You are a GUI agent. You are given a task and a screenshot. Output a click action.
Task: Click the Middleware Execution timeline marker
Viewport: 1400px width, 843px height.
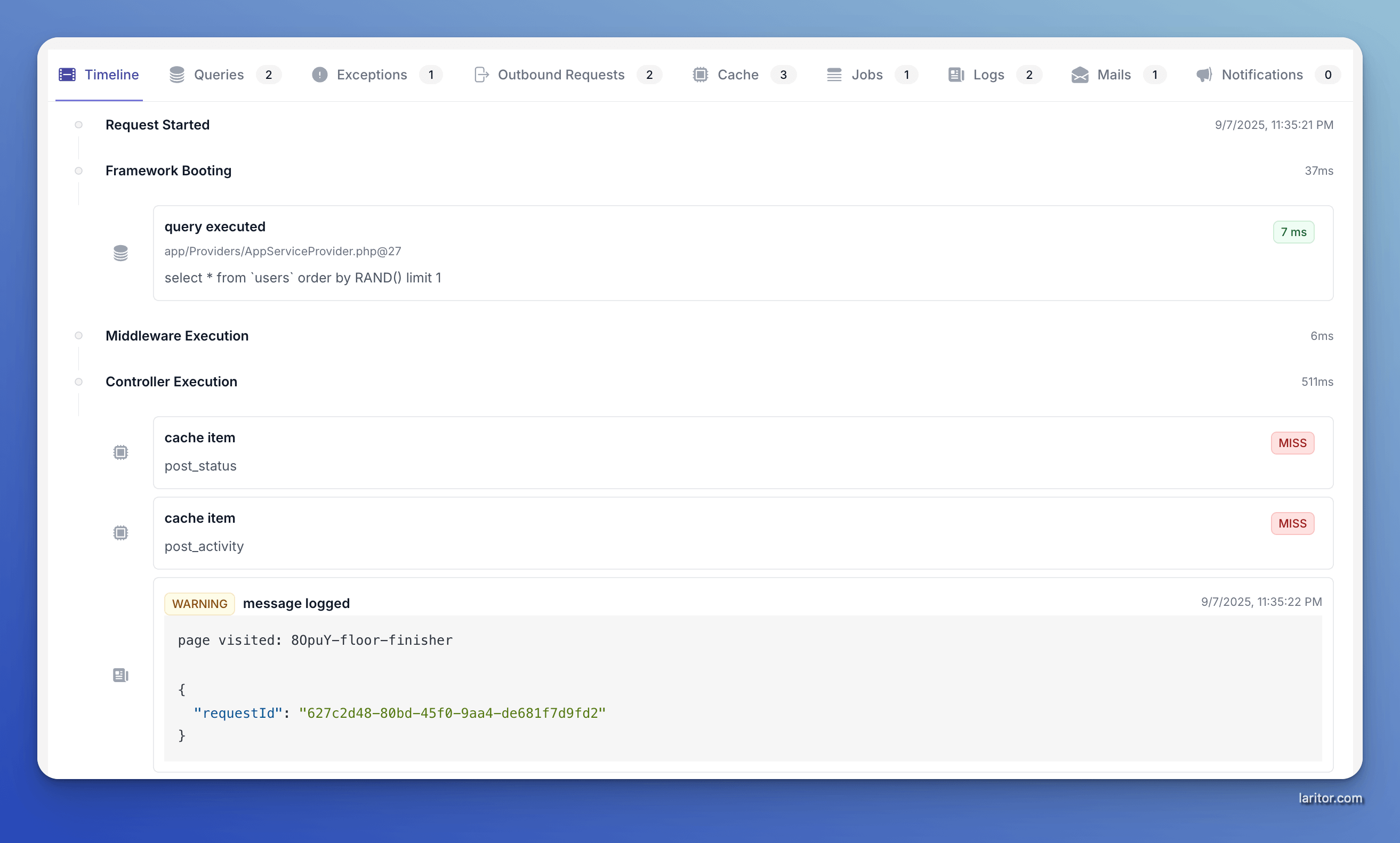(x=78, y=335)
